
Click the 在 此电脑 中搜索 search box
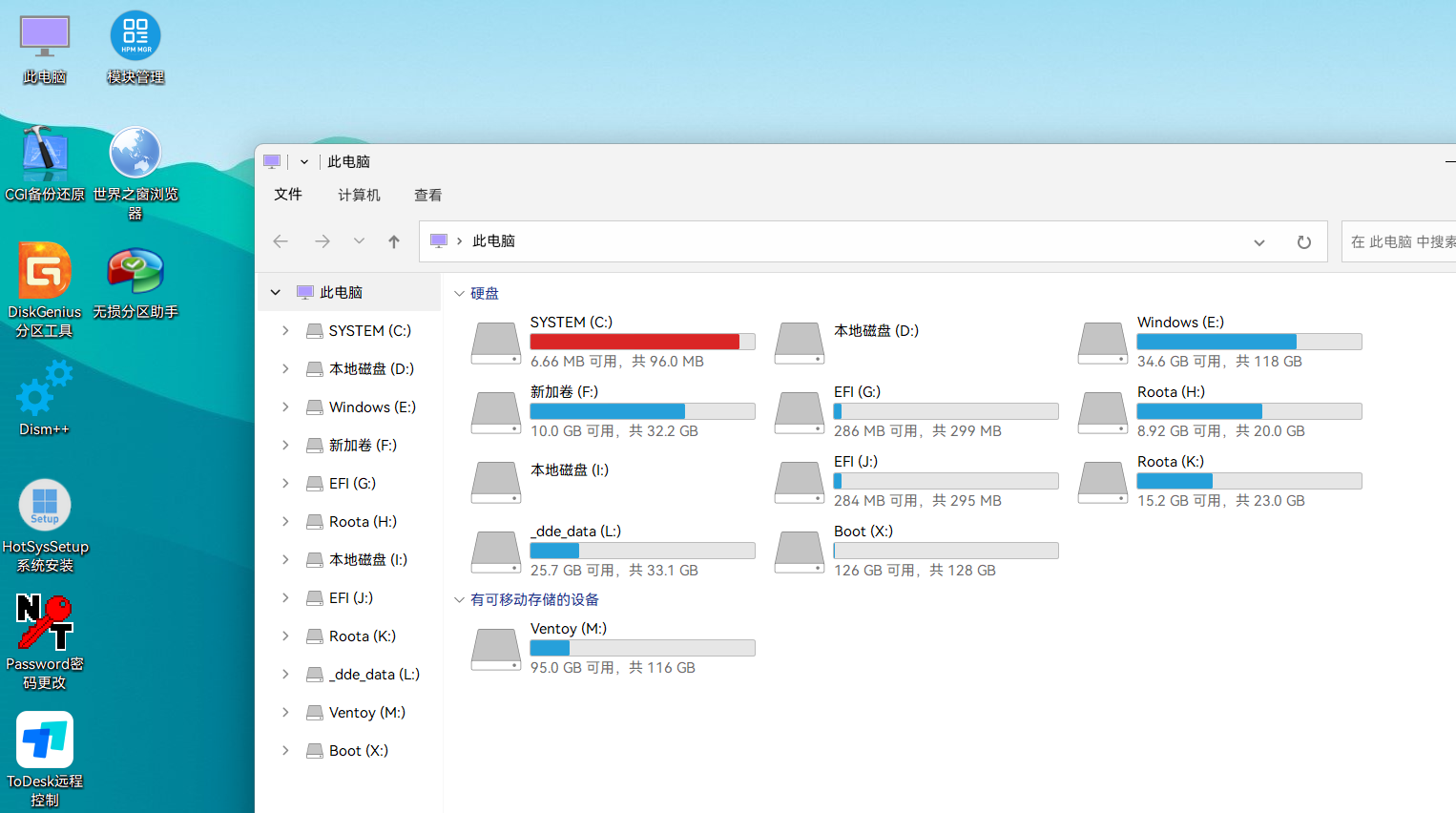[1399, 242]
